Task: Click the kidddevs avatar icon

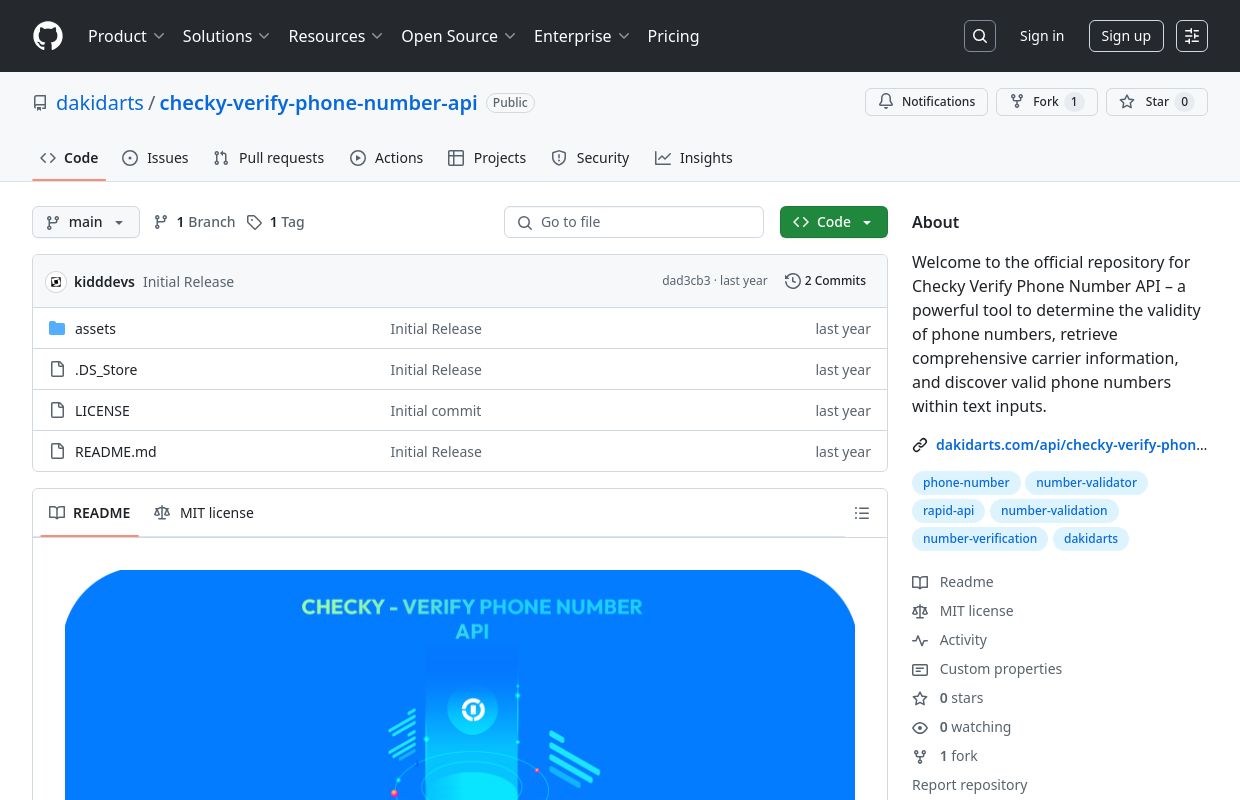Action: (56, 282)
